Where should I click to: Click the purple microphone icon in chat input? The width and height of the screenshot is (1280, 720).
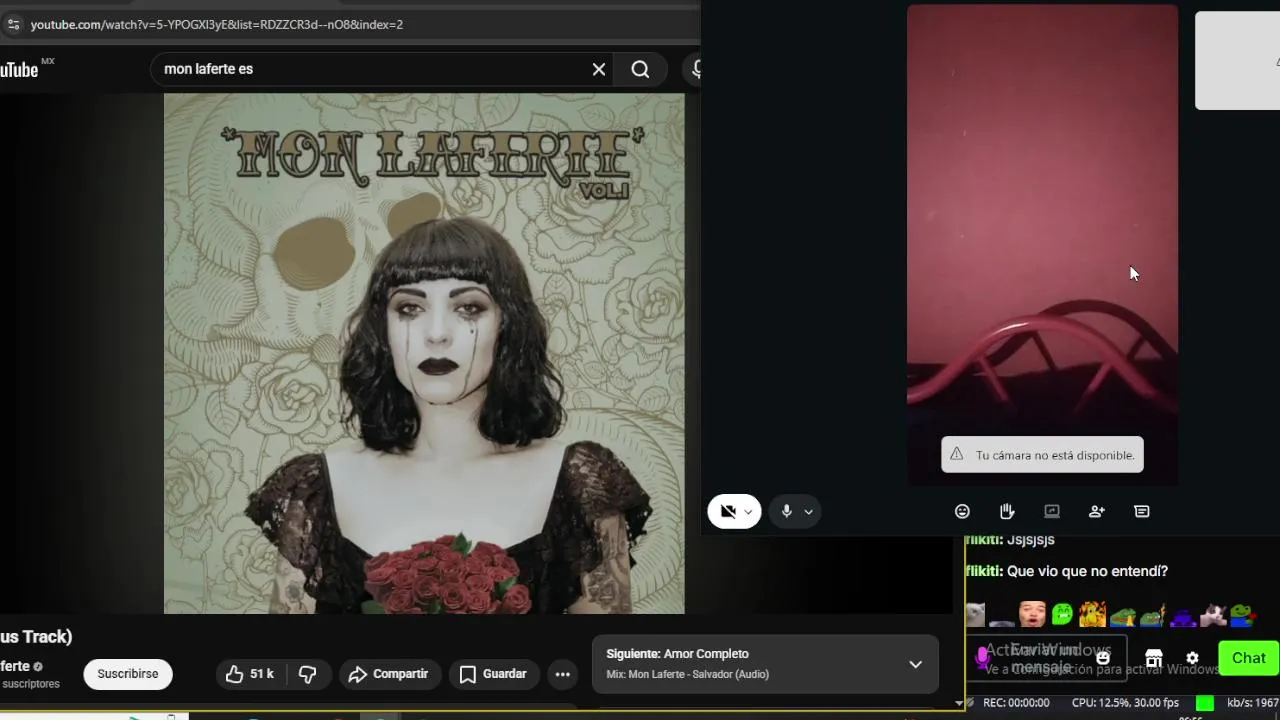tap(982, 658)
